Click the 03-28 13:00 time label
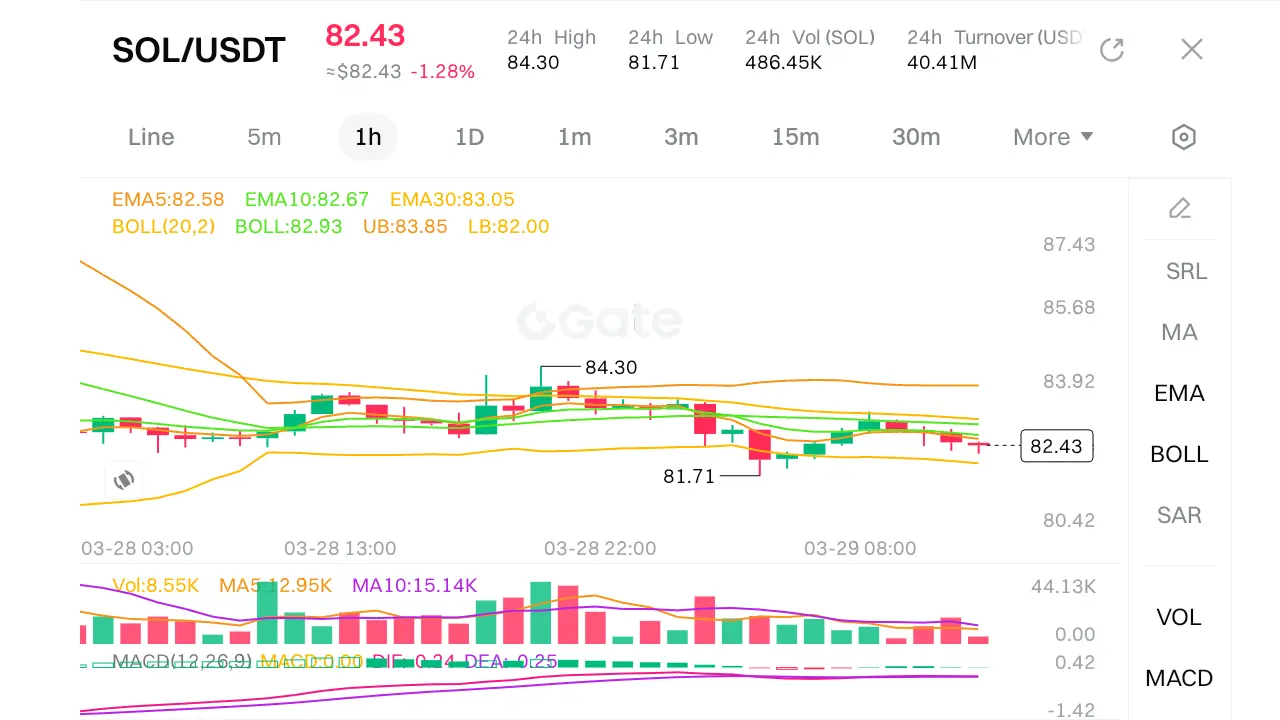The image size is (1280, 720). [340, 548]
